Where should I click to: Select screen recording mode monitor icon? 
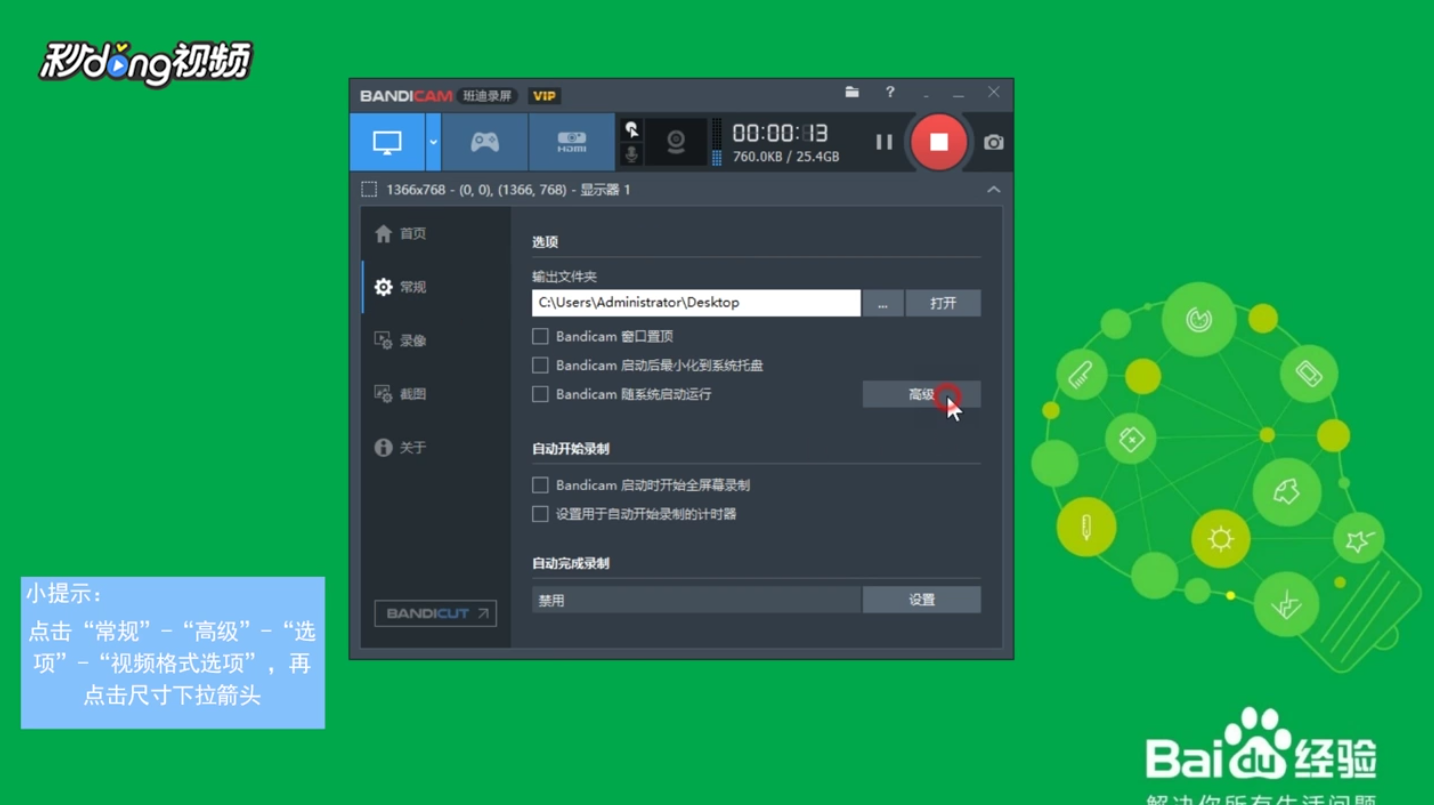[387, 142]
